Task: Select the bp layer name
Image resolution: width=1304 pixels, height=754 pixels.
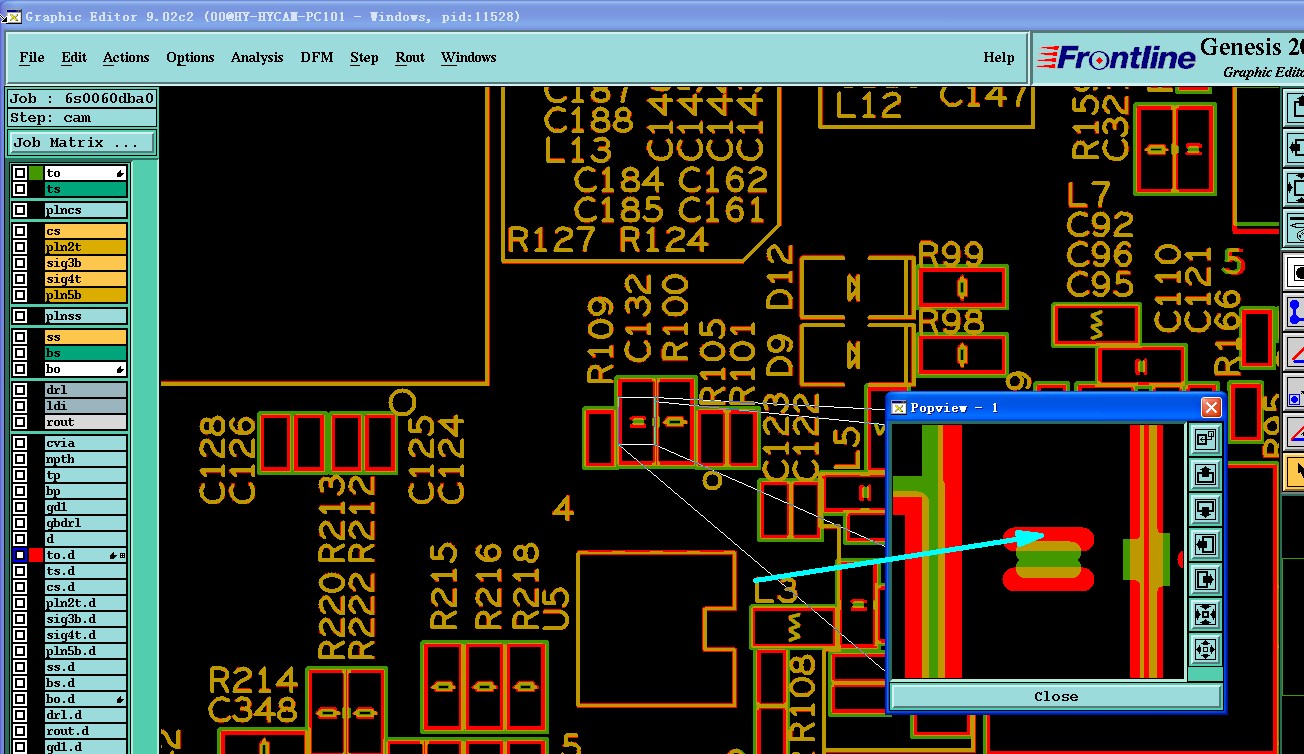Action: 86,491
